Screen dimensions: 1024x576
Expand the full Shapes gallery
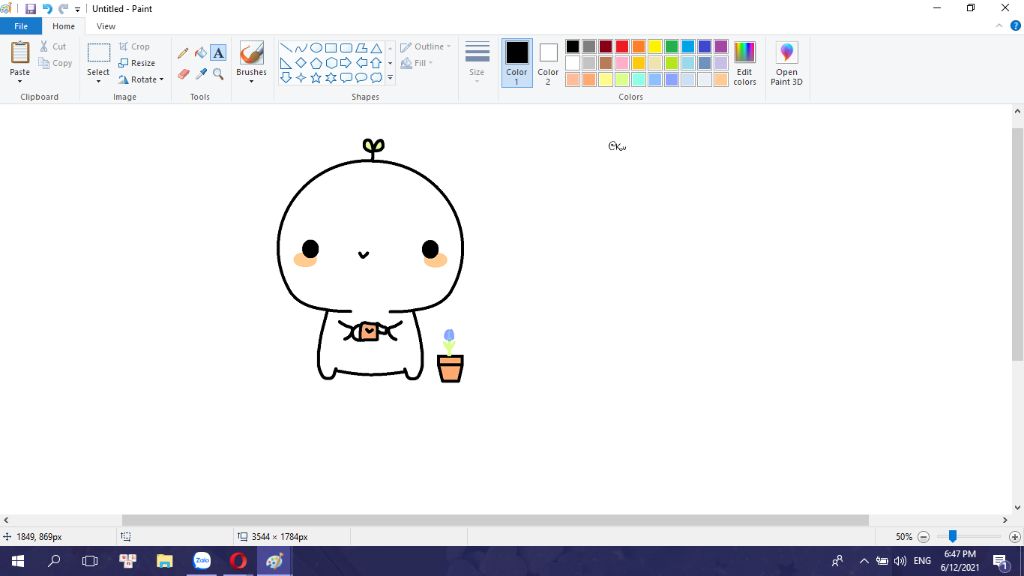pos(390,78)
